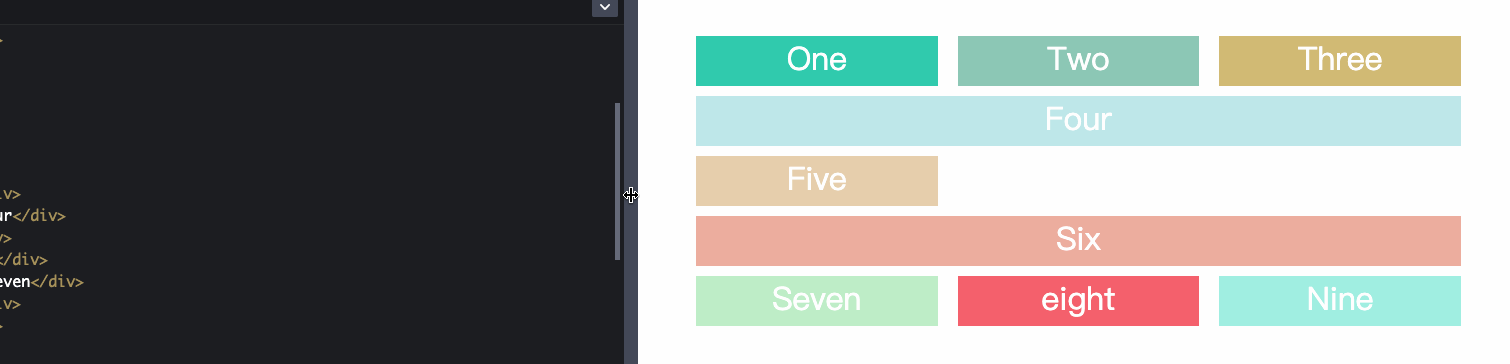Click the tan box labeled Three
Image resolution: width=1510 pixels, height=364 pixels.
point(1339,61)
